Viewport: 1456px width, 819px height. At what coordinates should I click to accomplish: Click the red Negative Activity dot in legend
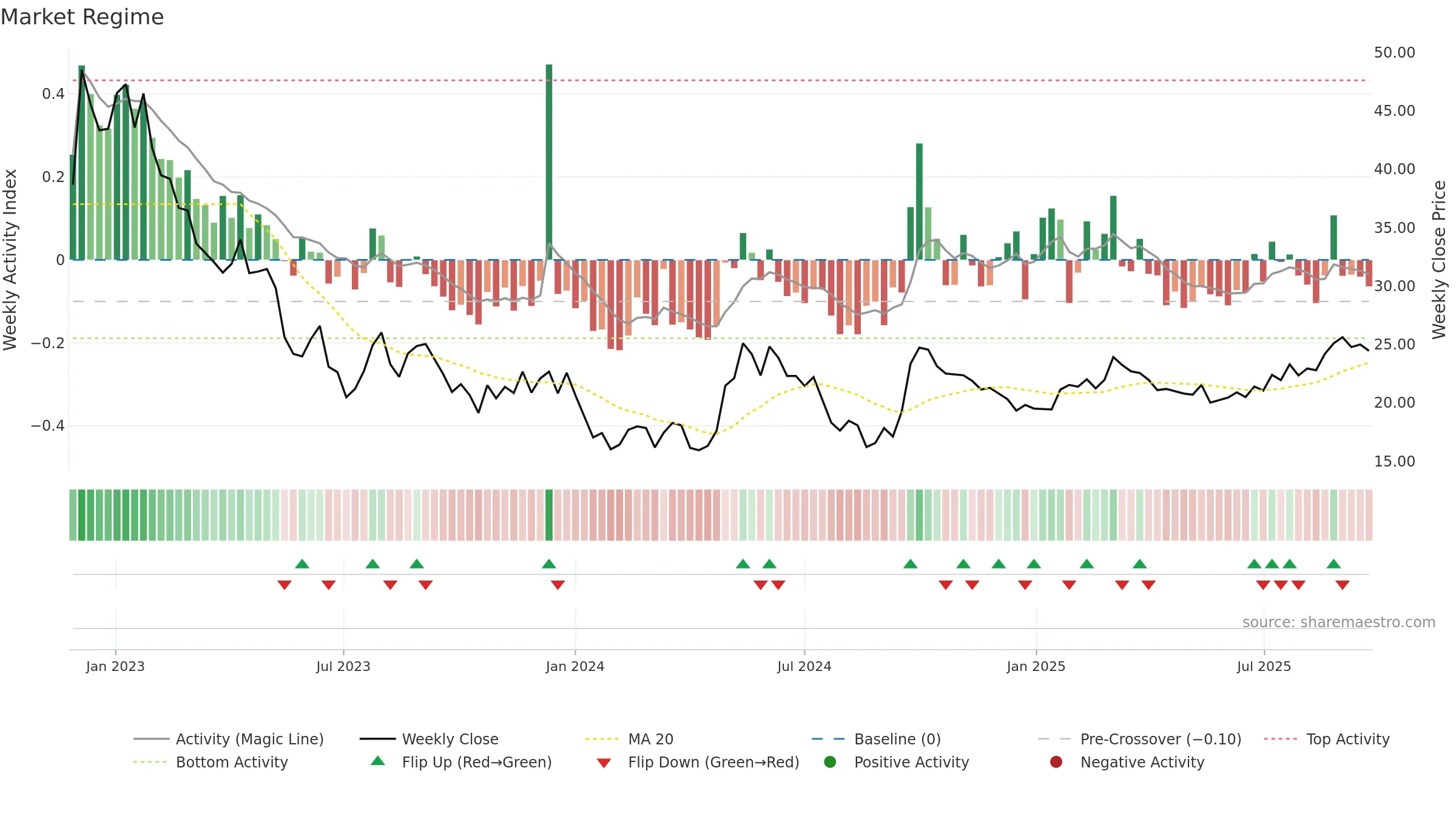(1056, 762)
